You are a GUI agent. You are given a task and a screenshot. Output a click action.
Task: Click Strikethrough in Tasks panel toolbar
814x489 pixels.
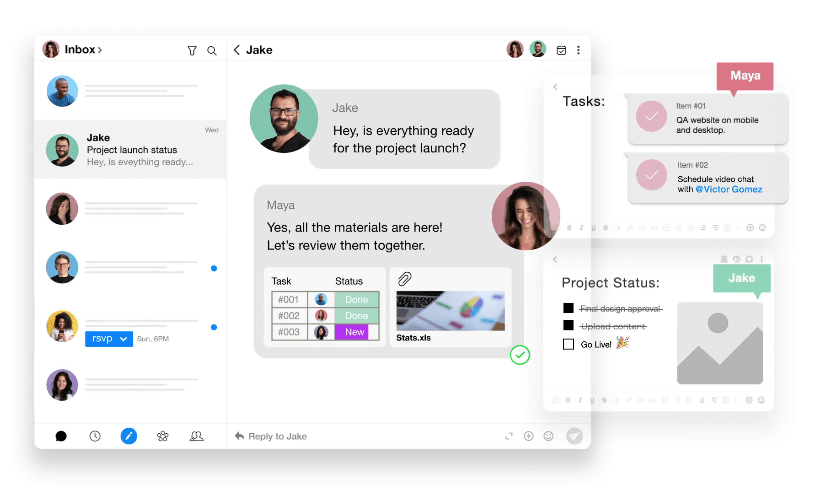[x=605, y=228]
